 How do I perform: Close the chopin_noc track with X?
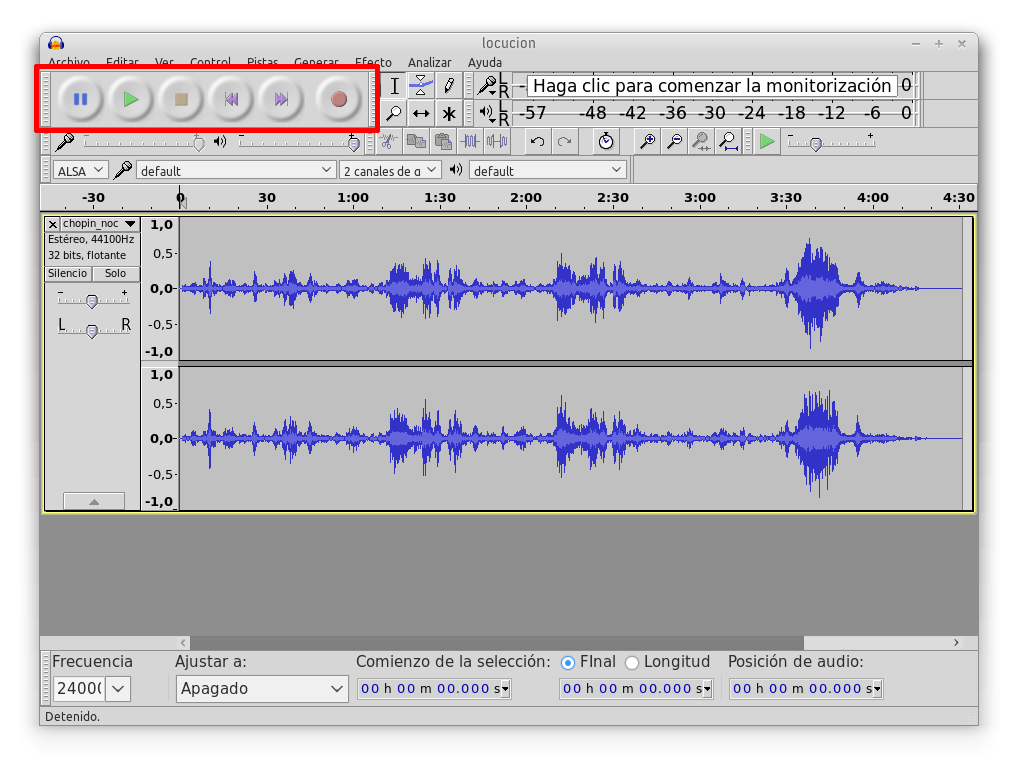[53, 224]
